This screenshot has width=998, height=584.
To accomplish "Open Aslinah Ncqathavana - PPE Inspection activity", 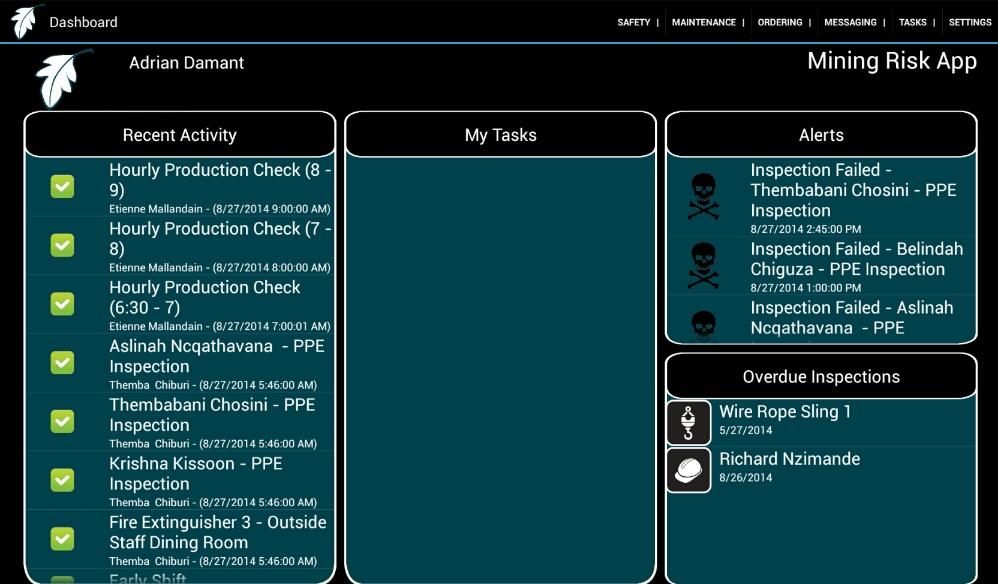I will coord(179,363).
